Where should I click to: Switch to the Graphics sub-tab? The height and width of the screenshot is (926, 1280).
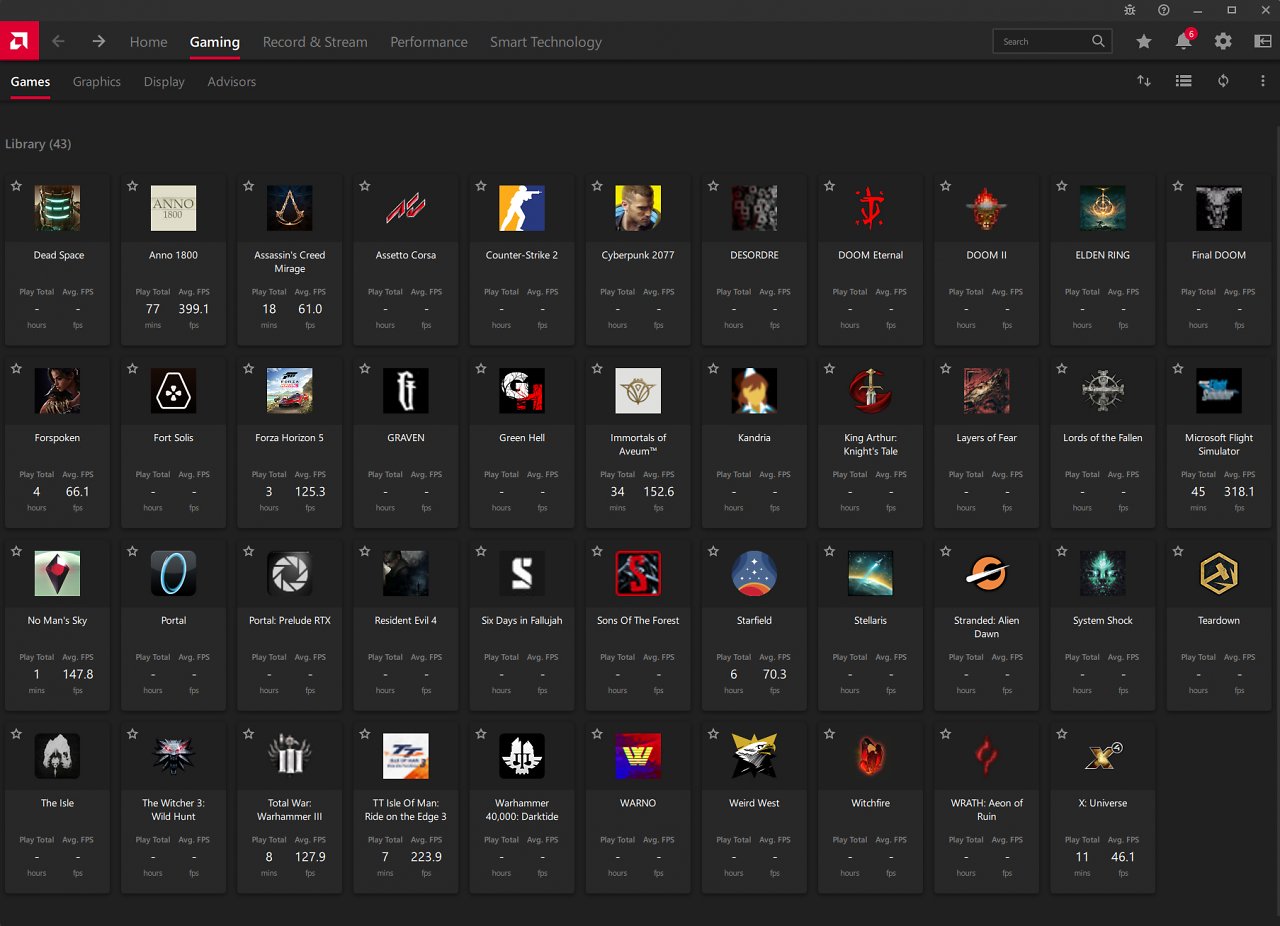(97, 82)
